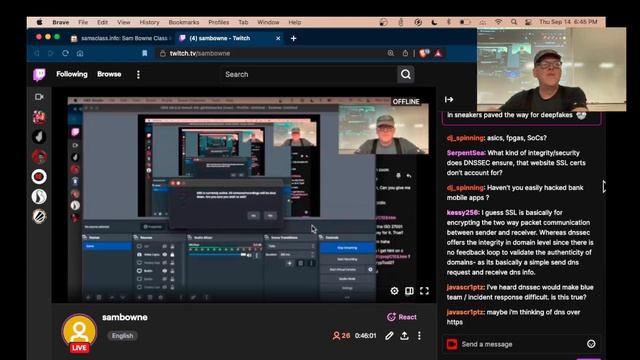Image resolution: width=640 pixels, height=360 pixels.
Task: Click the Do Not Disturb moon icon
Action: tap(434, 22)
